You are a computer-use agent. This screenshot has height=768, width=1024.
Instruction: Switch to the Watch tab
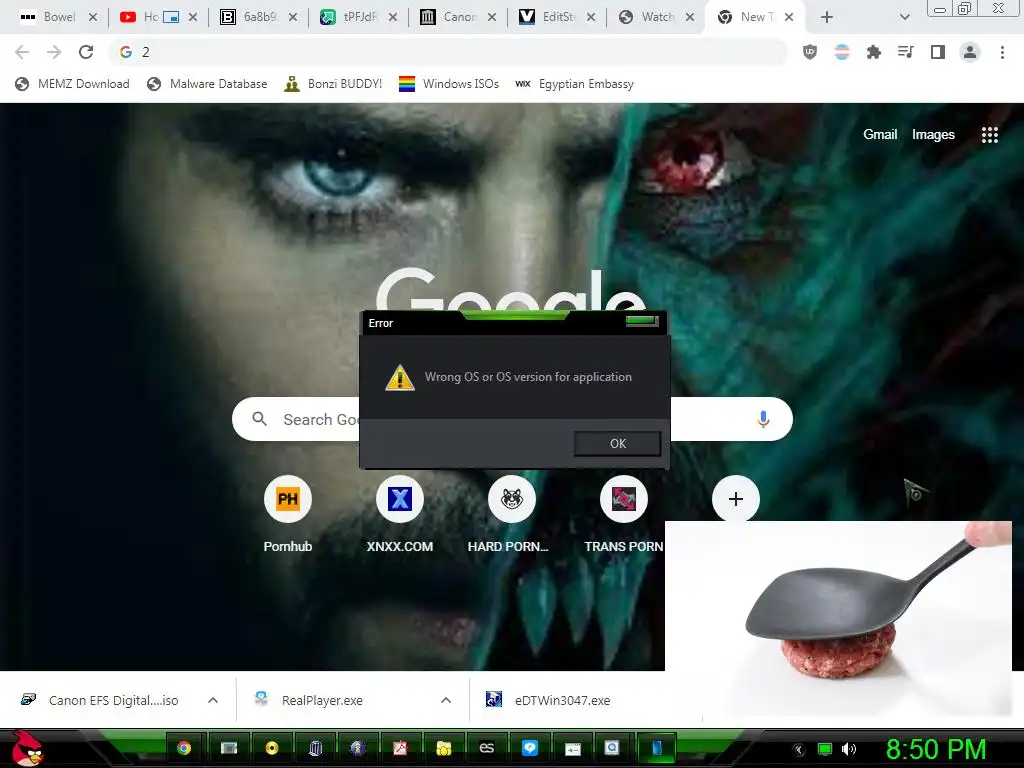656,18
